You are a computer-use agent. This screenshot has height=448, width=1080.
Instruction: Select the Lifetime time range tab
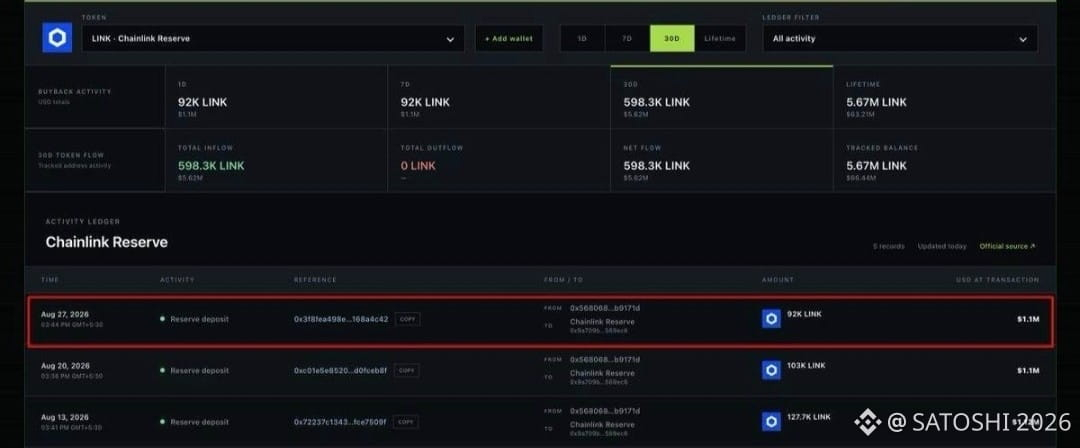point(720,39)
